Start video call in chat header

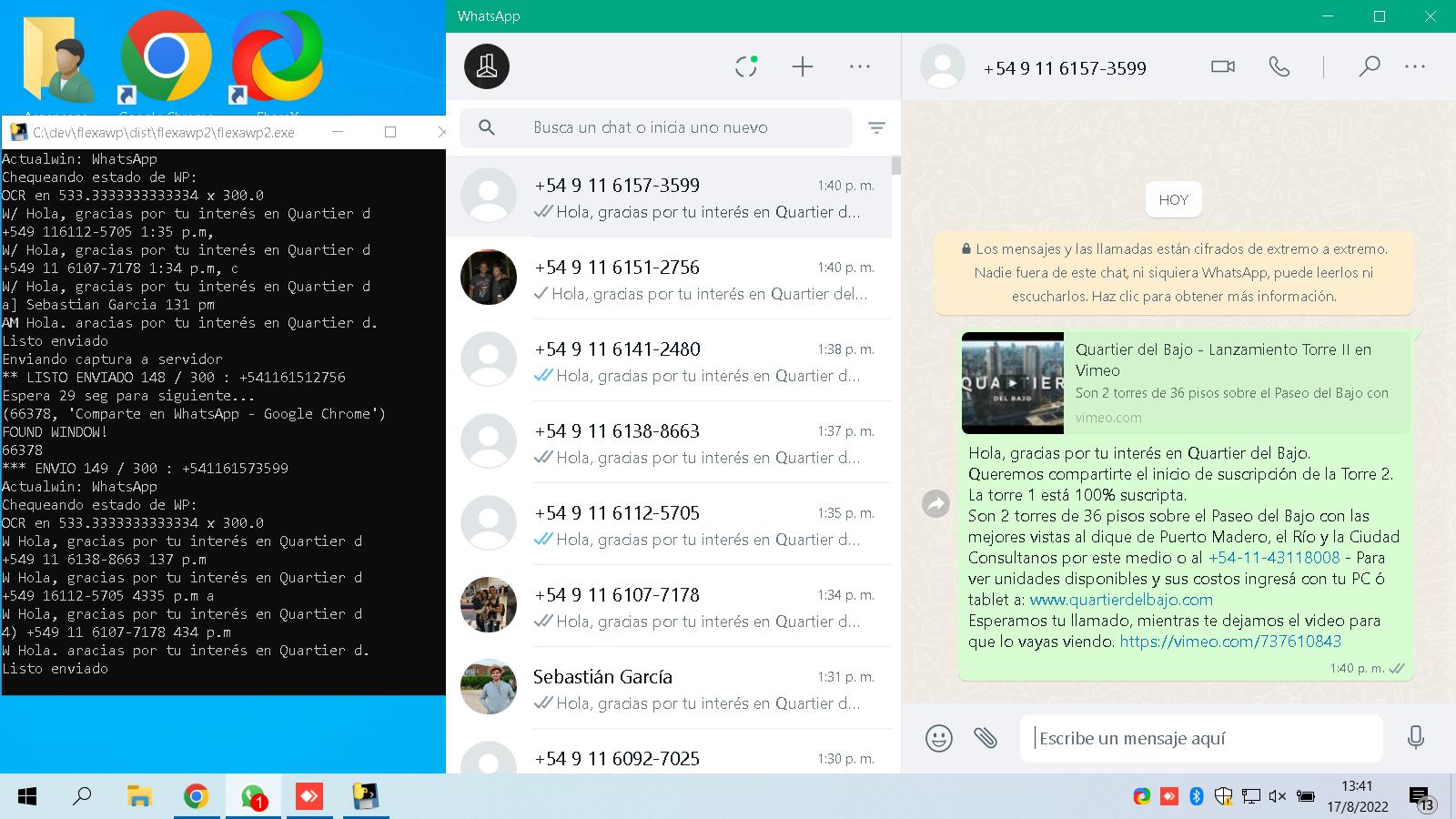[1223, 66]
